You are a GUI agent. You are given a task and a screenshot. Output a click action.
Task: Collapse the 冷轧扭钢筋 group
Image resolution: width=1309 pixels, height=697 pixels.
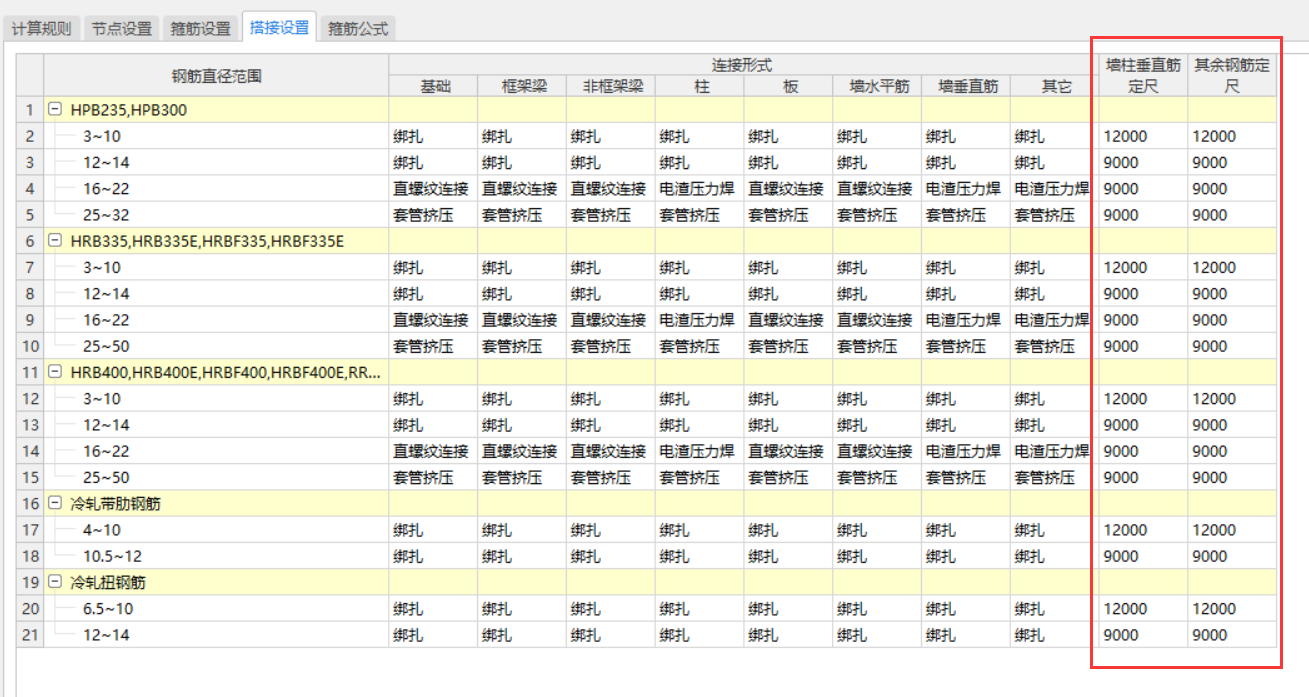56,582
